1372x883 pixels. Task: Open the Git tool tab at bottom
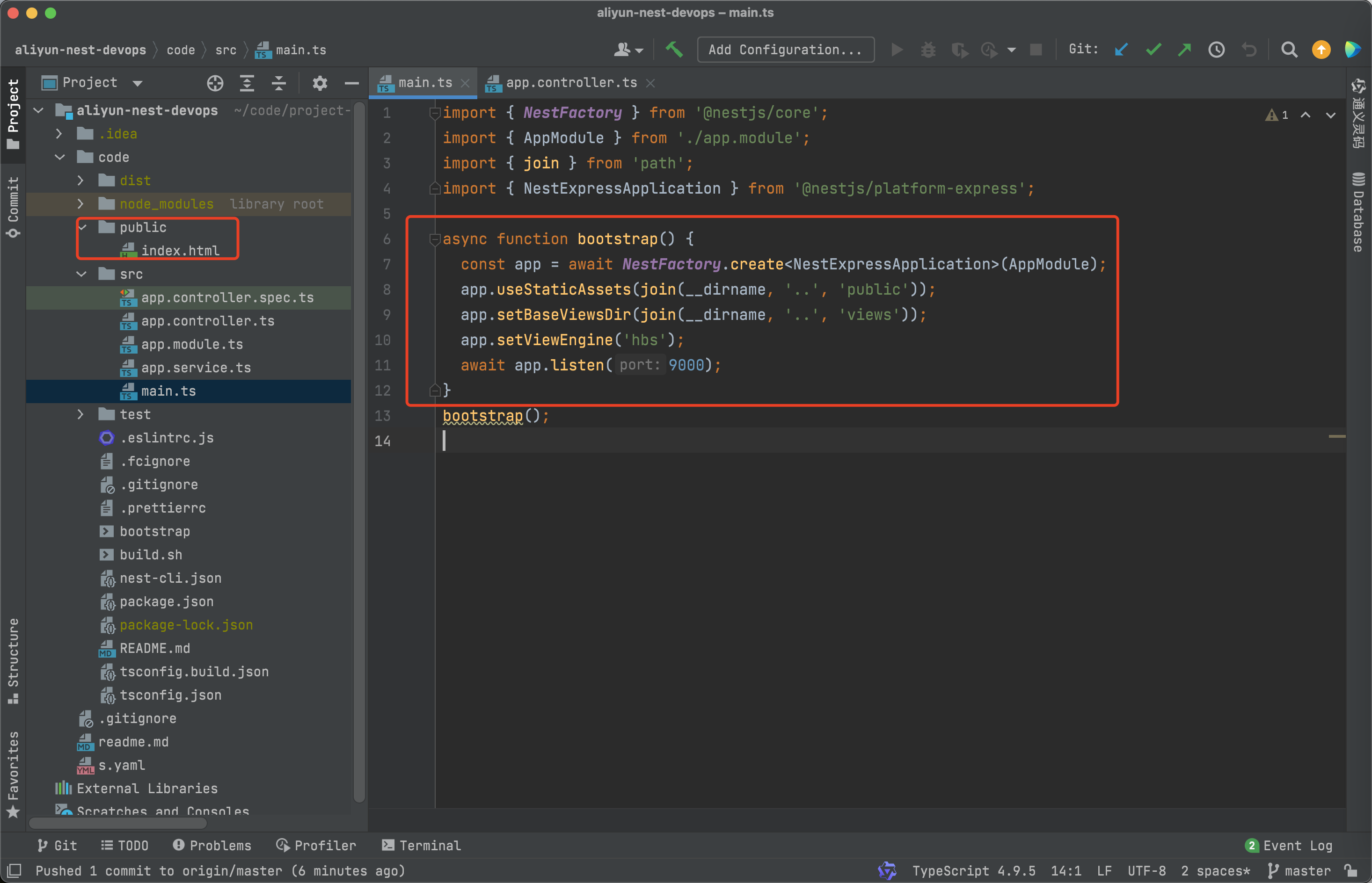(x=57, y=846)
